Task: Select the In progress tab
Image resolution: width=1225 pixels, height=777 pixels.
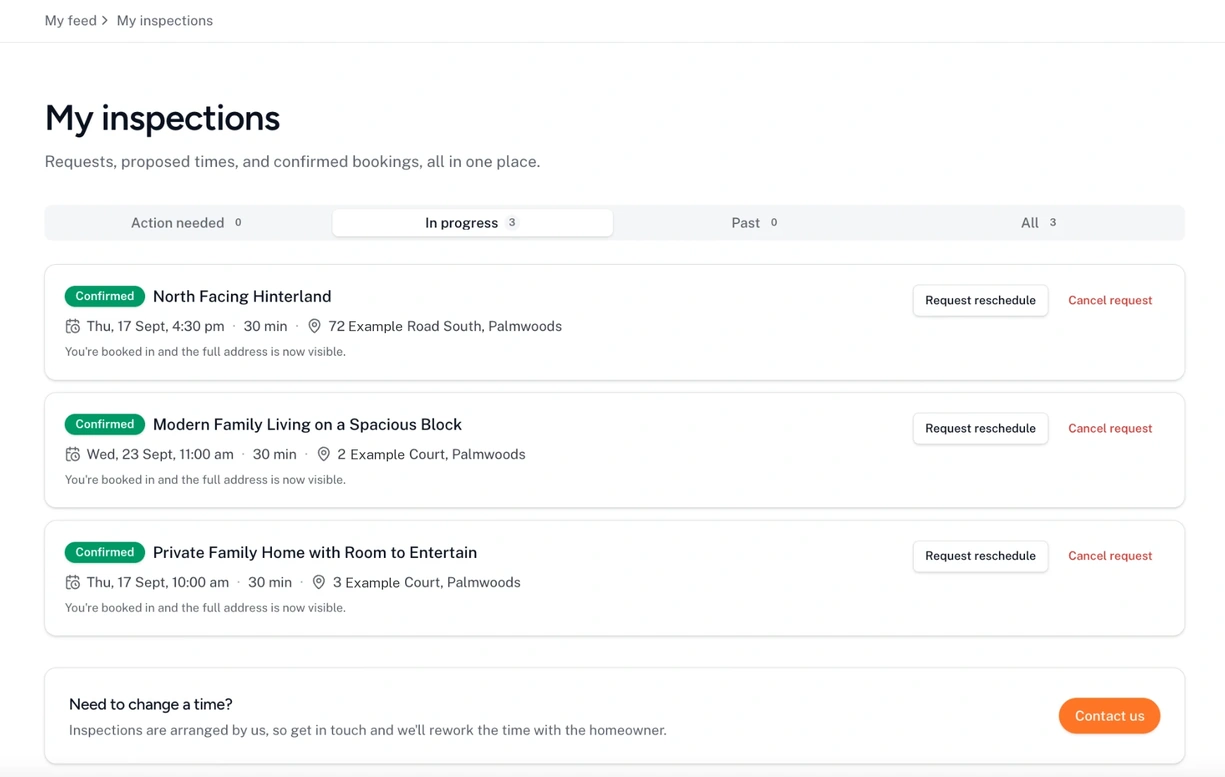Action: (472, 223)
